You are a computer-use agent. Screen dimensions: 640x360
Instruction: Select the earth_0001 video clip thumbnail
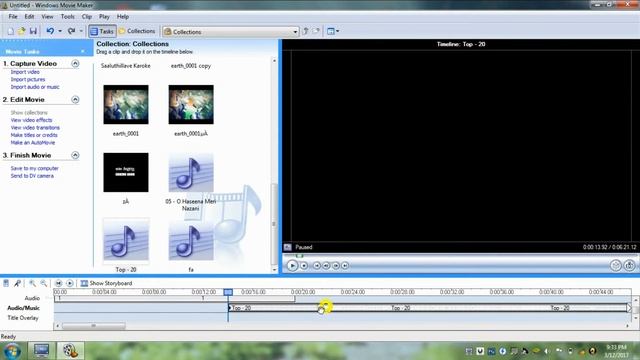[126, 104]
